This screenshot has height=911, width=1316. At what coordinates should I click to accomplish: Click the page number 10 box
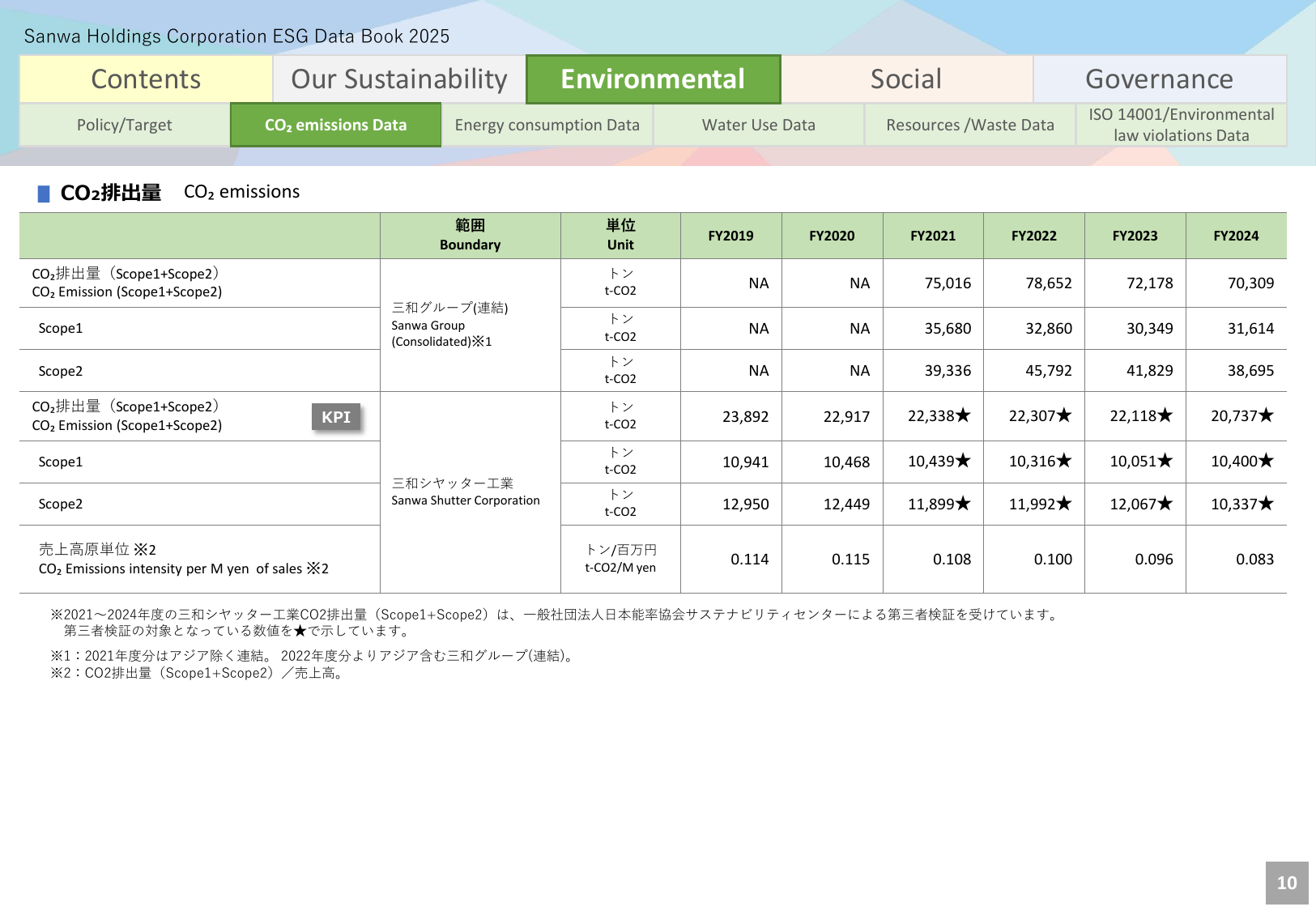1287,883
